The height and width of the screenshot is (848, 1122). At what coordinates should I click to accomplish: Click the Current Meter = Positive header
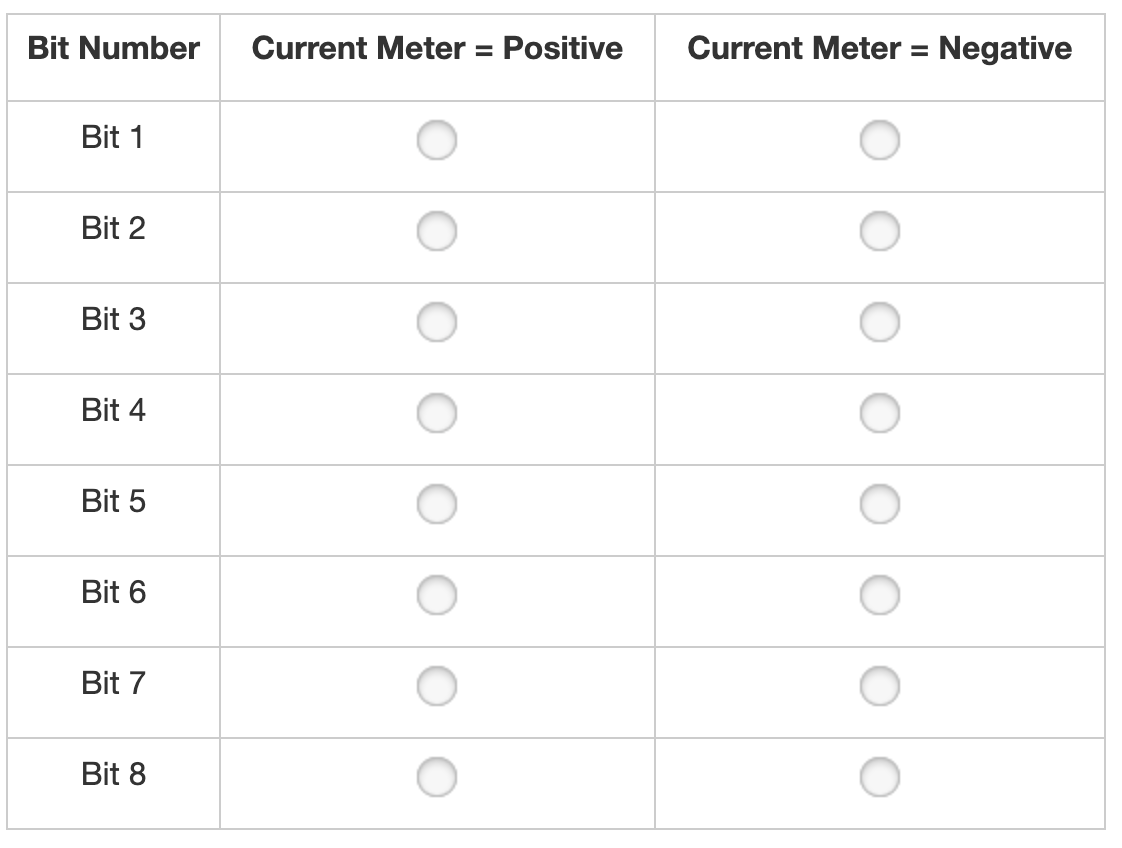click(437, 48)
